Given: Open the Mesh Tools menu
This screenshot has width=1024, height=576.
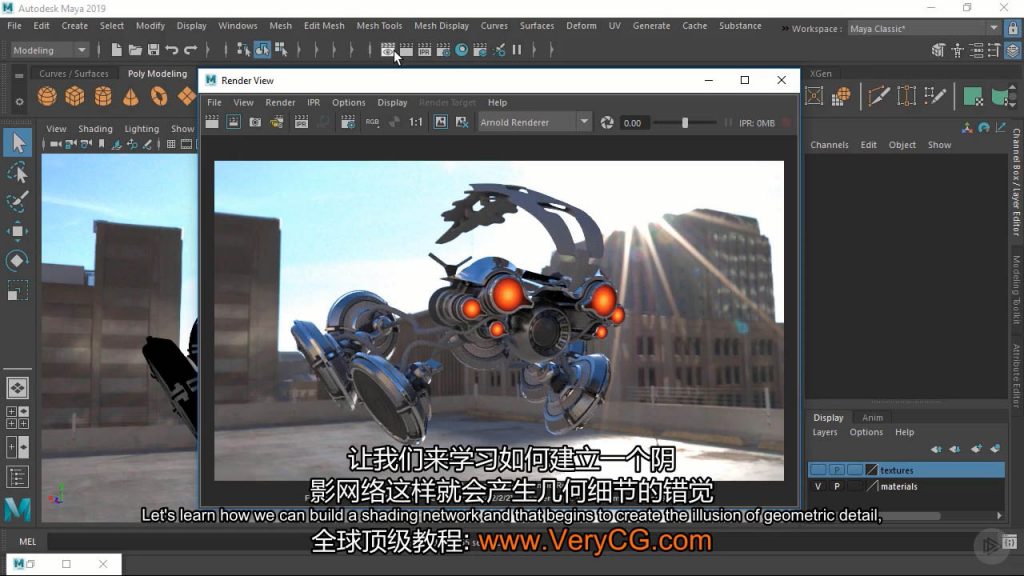Looking at the screenshot, I should point(379,26).
